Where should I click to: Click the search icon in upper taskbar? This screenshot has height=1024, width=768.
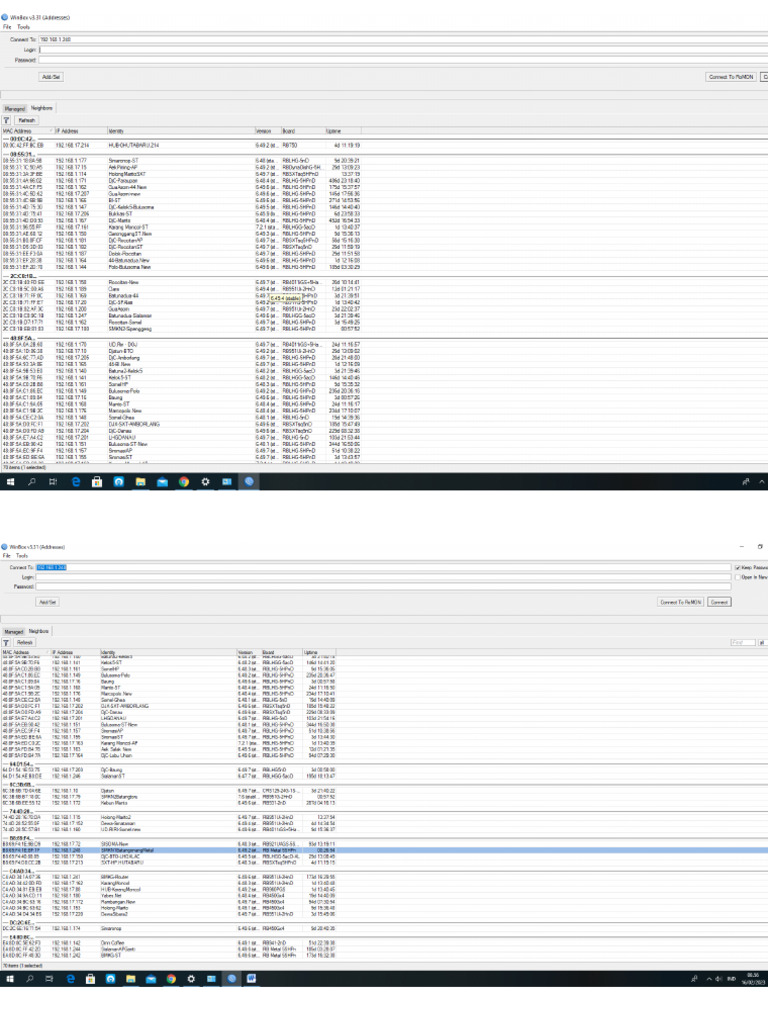coord(31,482)
